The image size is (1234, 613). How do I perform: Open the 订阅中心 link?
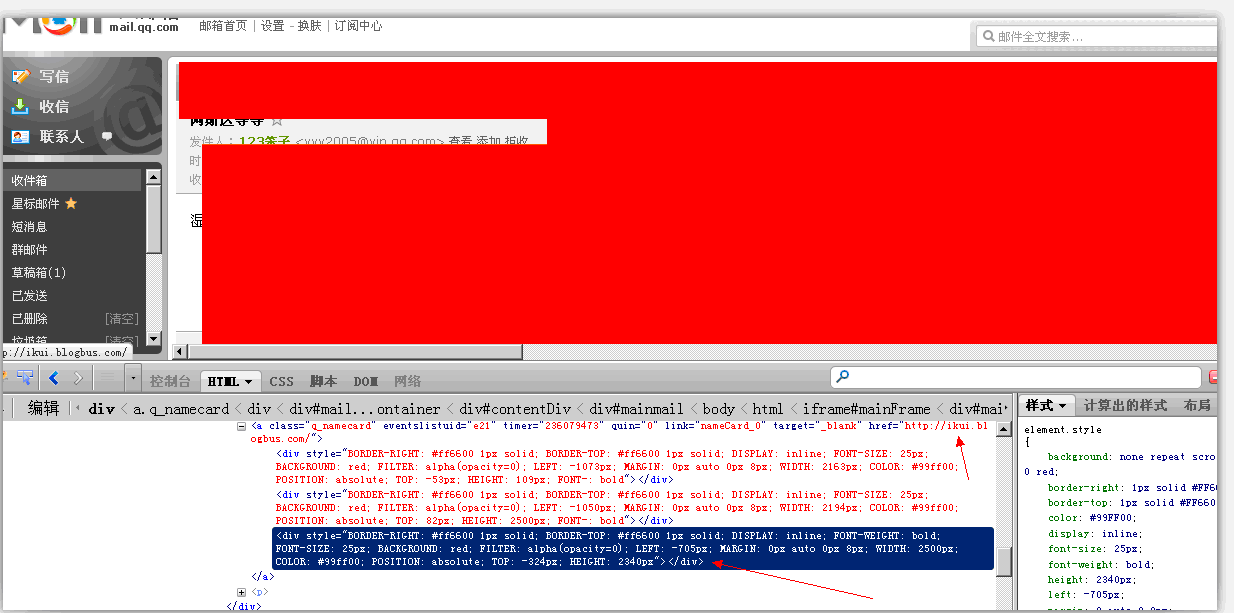(358, 26)
